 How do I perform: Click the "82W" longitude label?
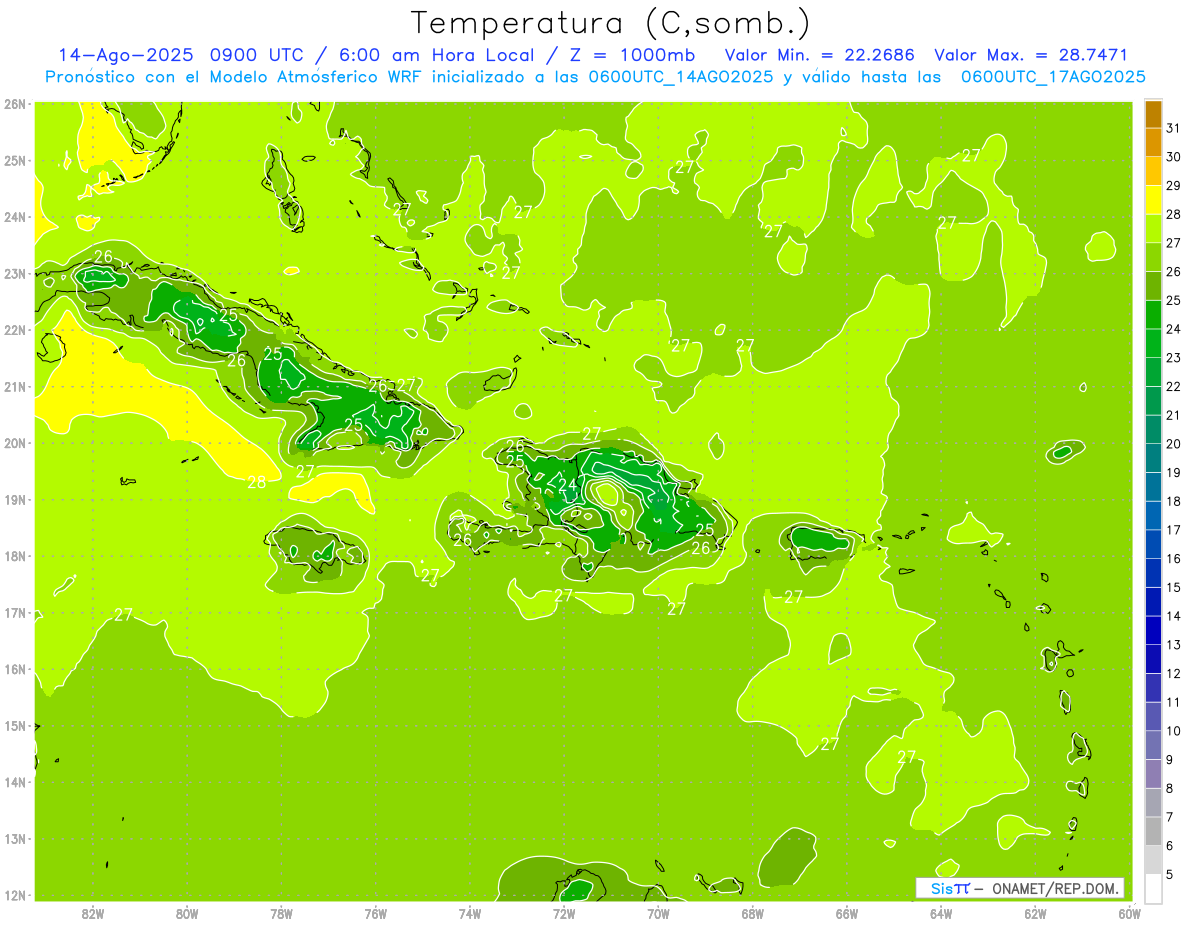(93, 913)
